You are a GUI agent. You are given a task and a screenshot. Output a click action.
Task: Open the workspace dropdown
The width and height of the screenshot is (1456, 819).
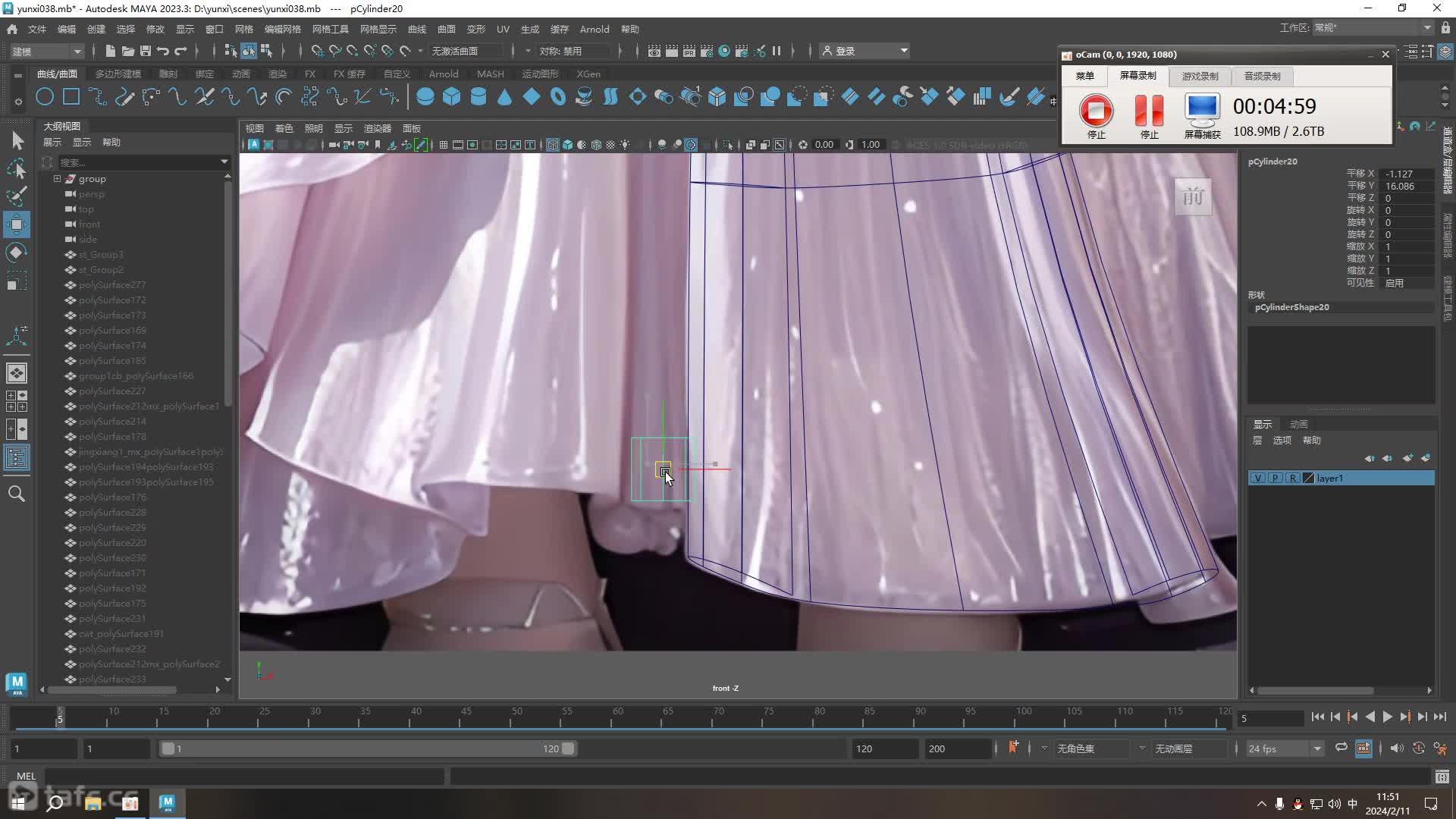pyautogui.click(x=1373, y=28)
